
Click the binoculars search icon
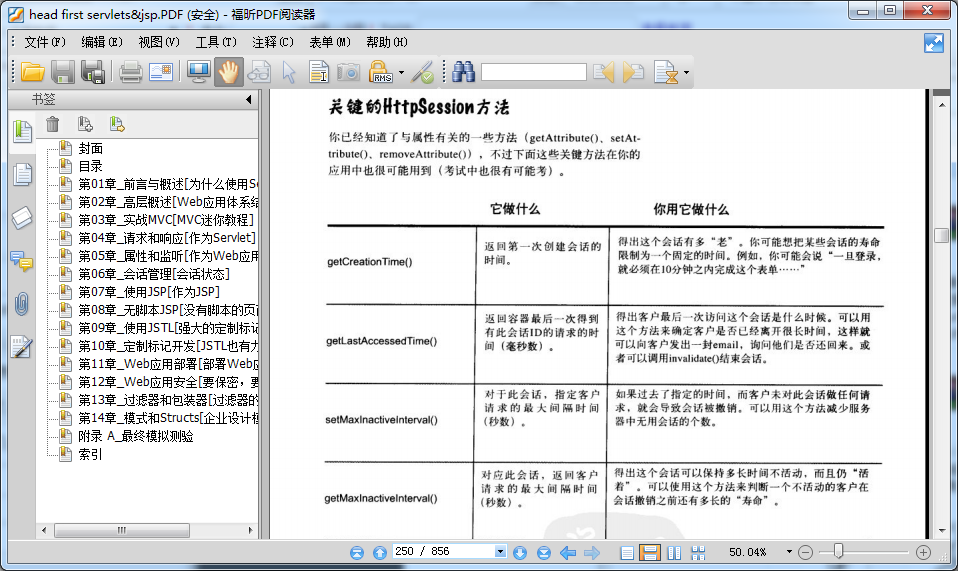(x=463, y=72)
